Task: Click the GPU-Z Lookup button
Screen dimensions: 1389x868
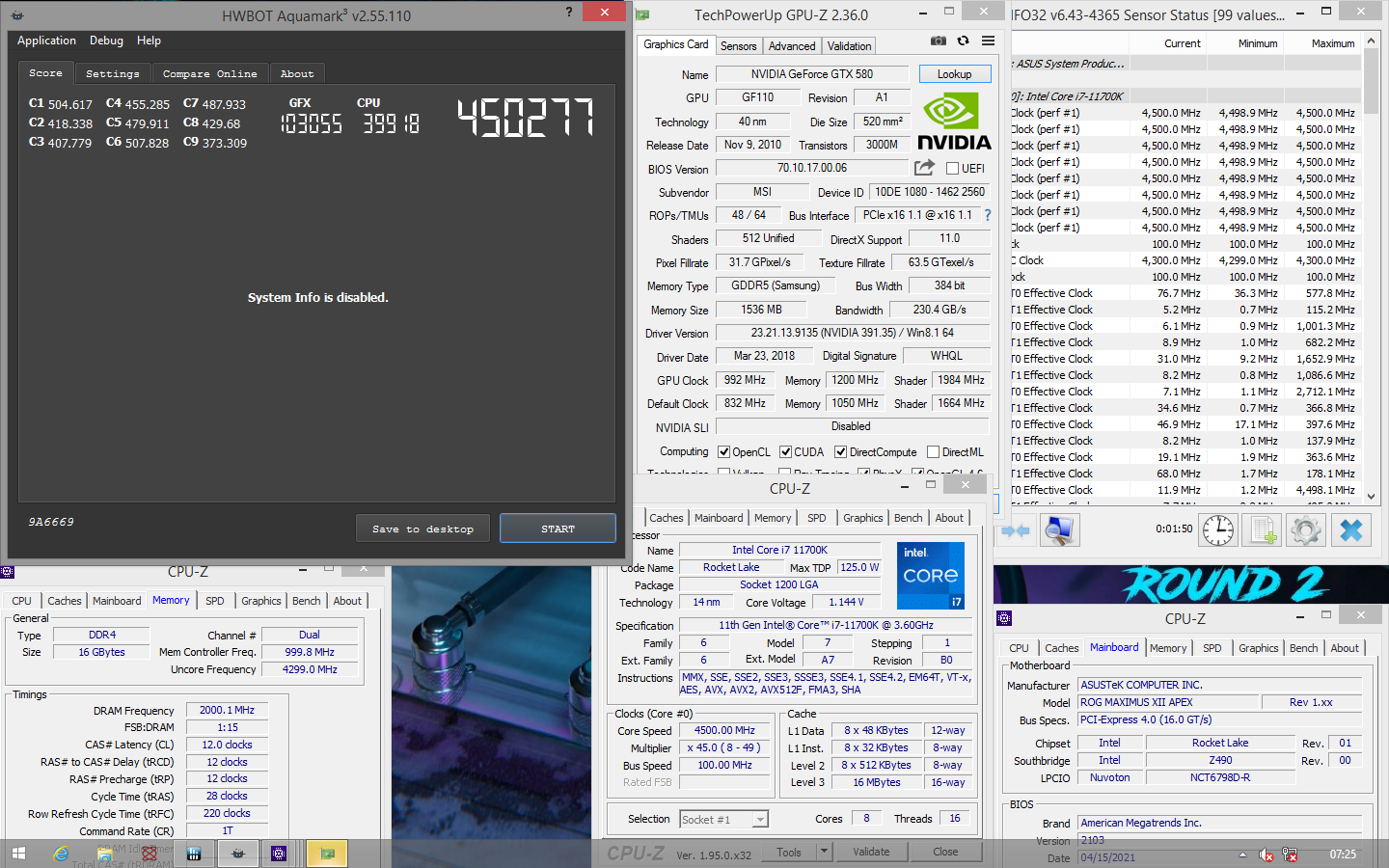Action: 954,74
